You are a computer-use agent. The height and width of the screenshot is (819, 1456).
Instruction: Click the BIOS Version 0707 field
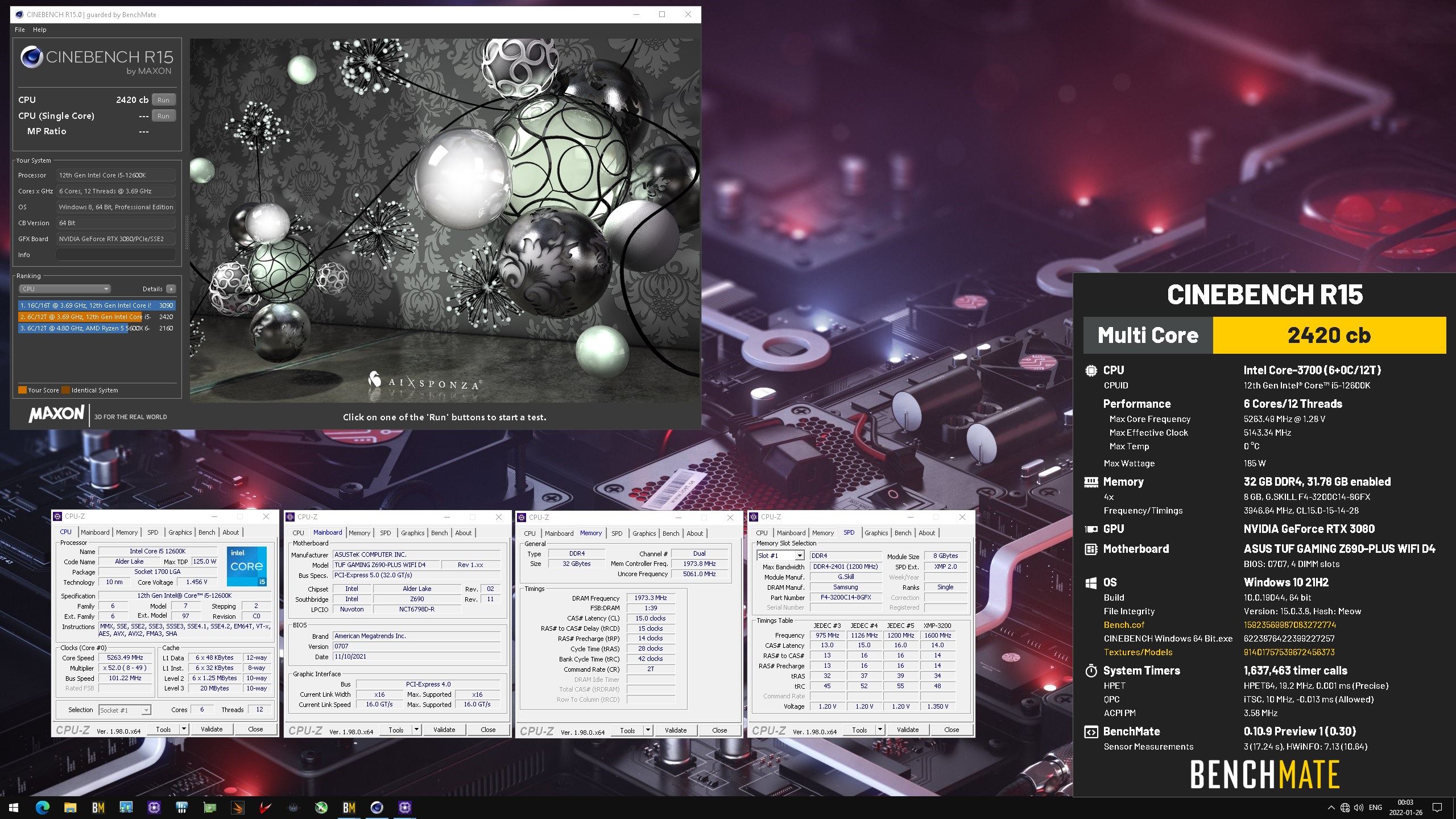(417, 646)
